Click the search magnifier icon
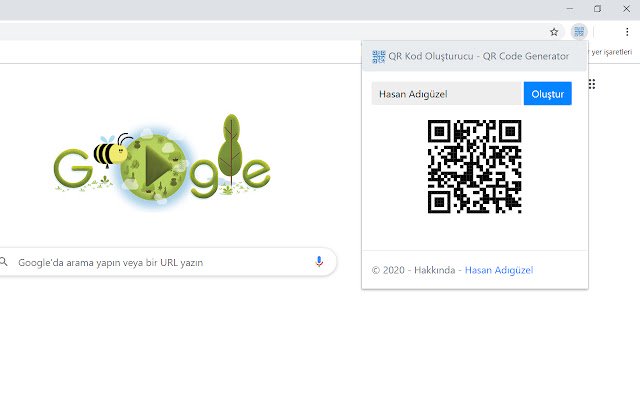This screenshot has width=640, height=400. [4, 262]
